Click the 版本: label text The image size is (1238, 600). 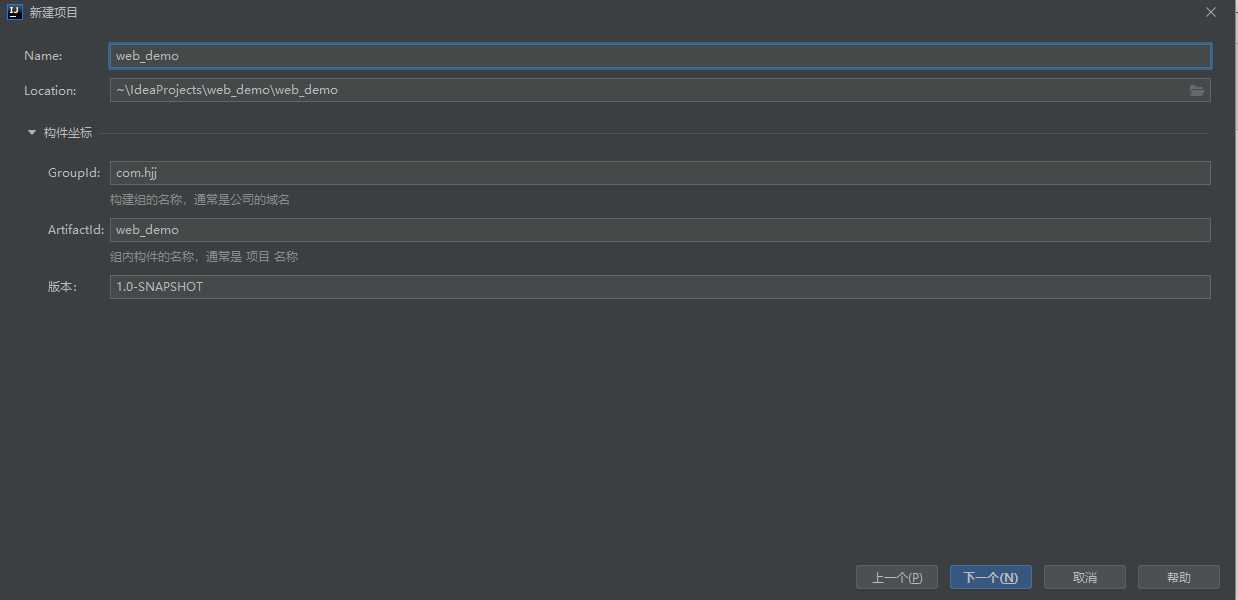(62, 287)
